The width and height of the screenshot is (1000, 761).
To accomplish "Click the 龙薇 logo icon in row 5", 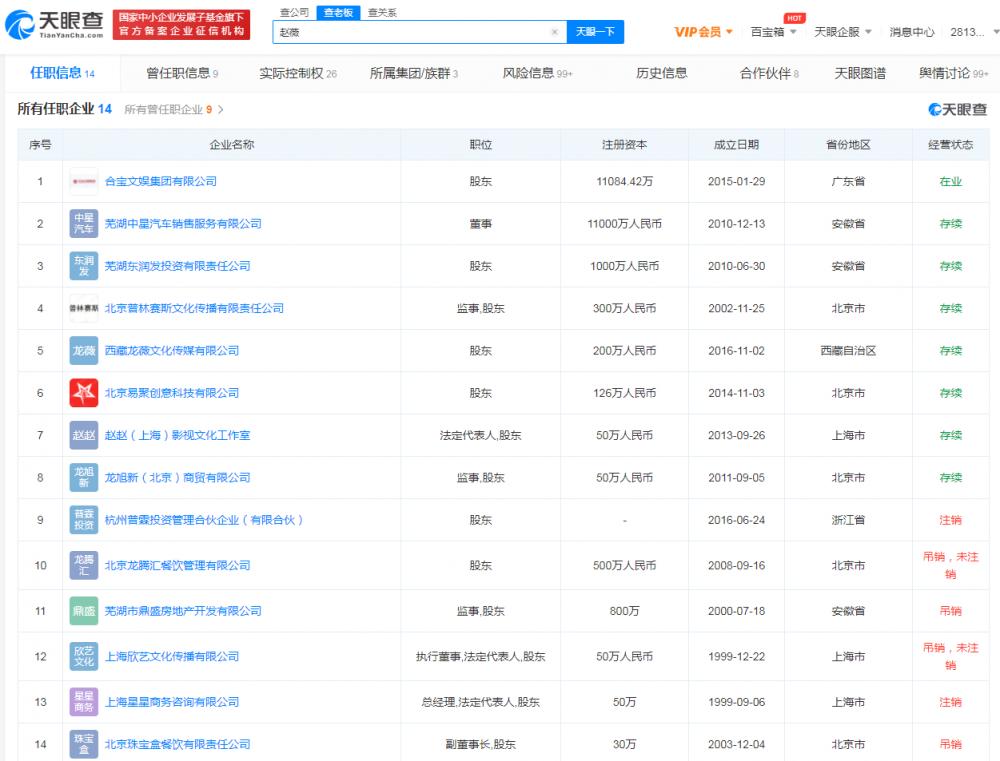I will pyautogui.click(x=84, y=350).
